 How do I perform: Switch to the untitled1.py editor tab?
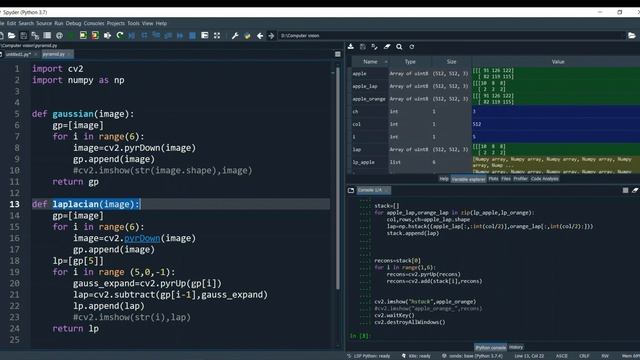pos(19,54)
